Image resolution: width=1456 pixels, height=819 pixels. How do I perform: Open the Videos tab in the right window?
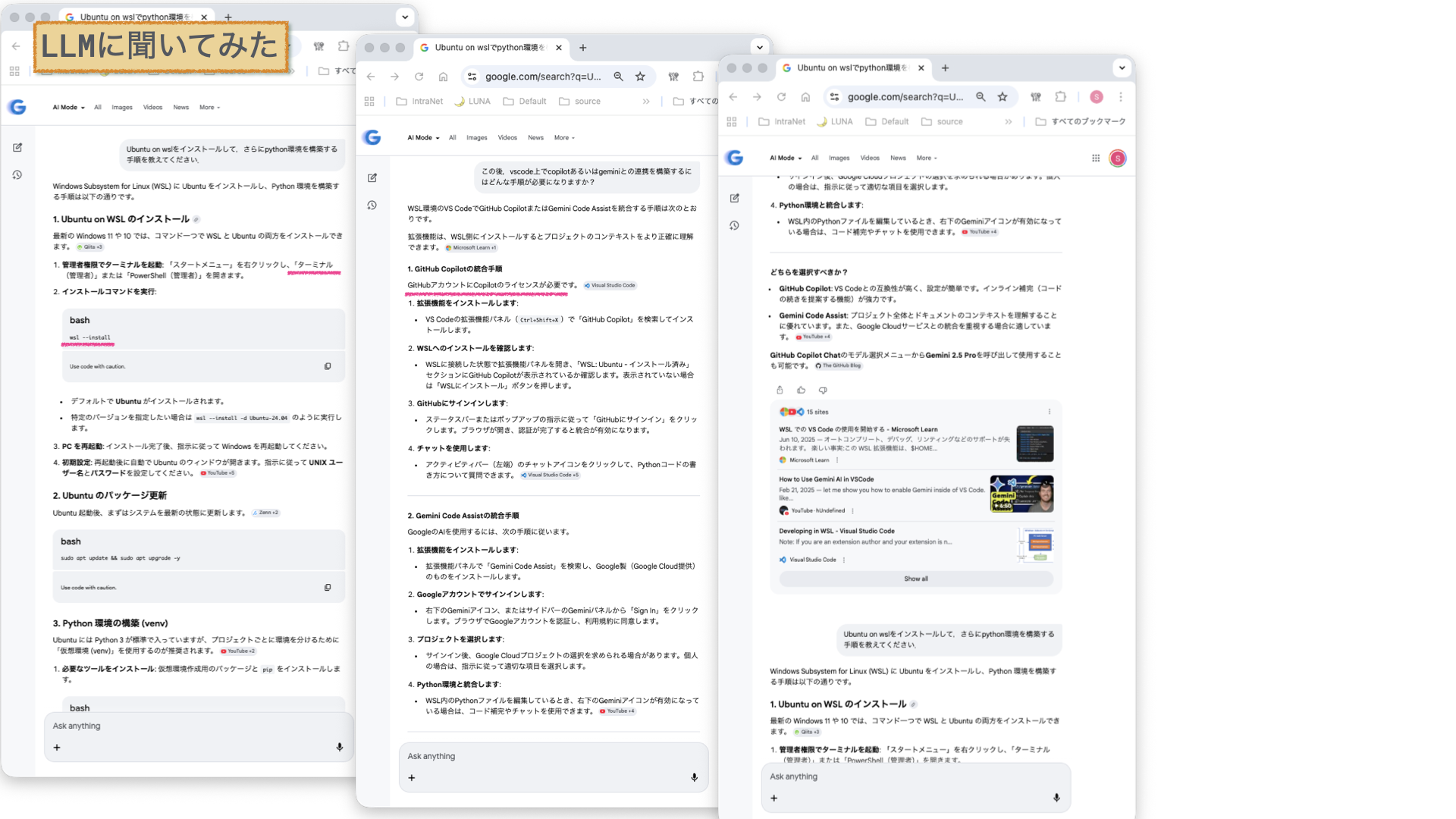[x=870, y=158]
